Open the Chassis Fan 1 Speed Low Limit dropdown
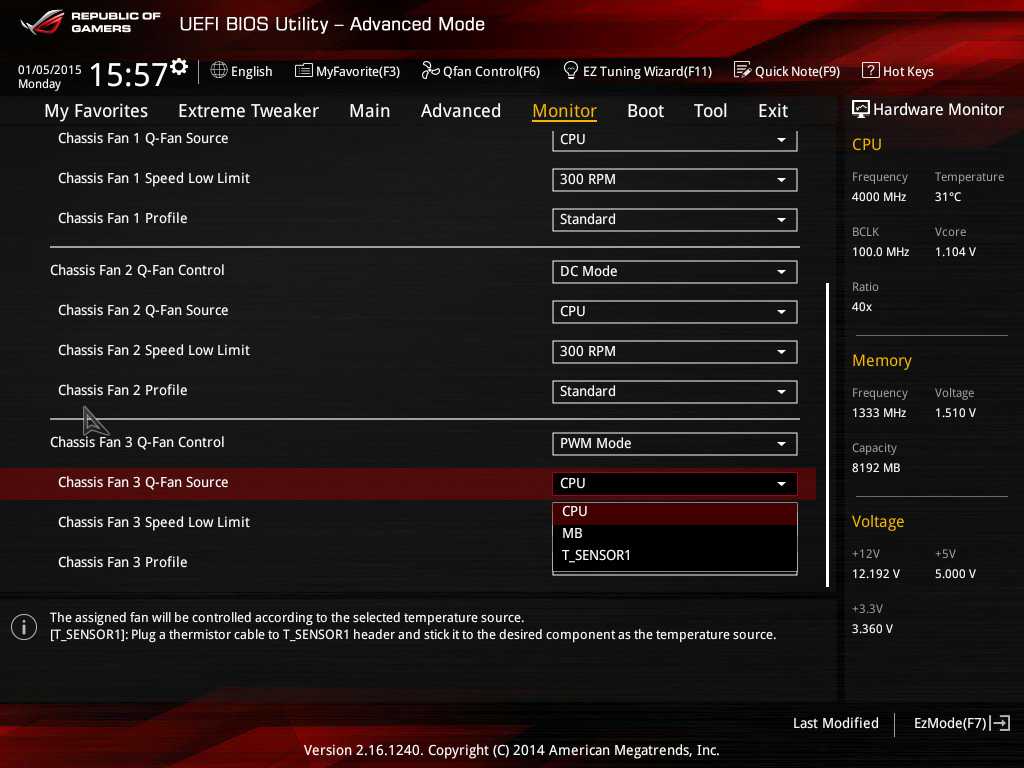 pyautogui.click(x=674, y=179)
